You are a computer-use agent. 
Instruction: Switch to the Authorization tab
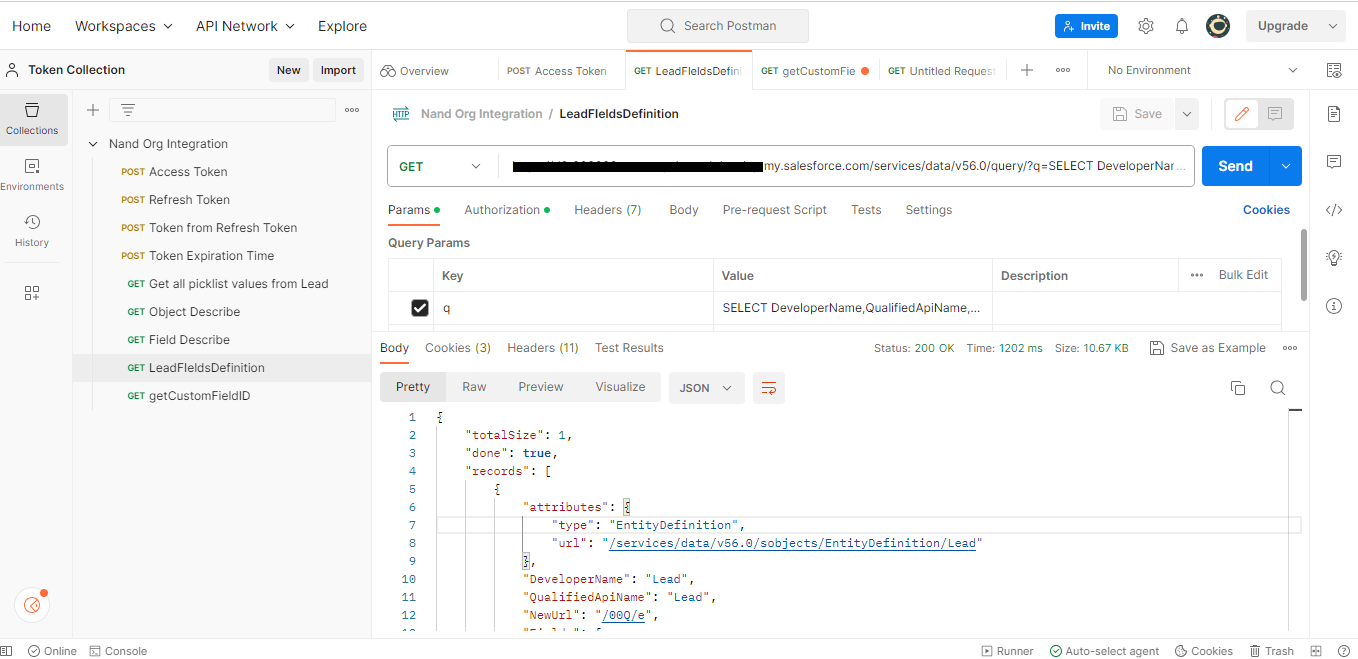507,210
